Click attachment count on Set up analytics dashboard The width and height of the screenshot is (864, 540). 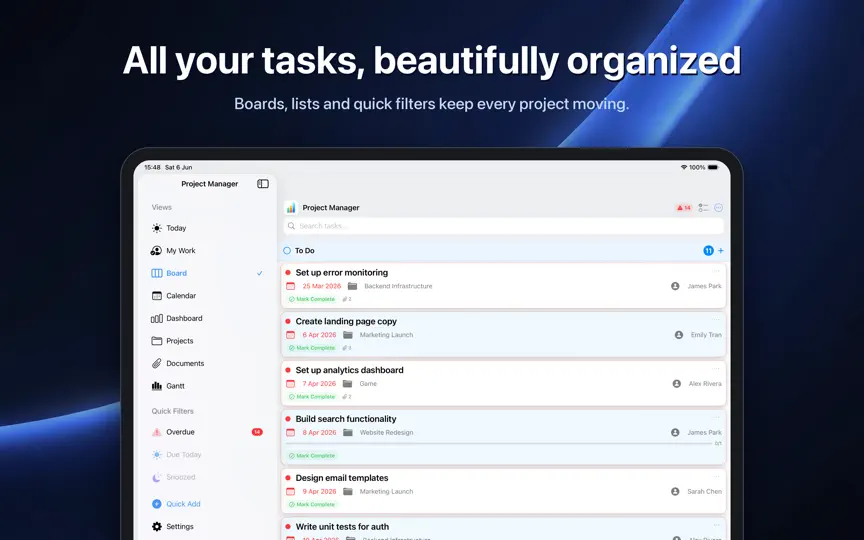347,397
